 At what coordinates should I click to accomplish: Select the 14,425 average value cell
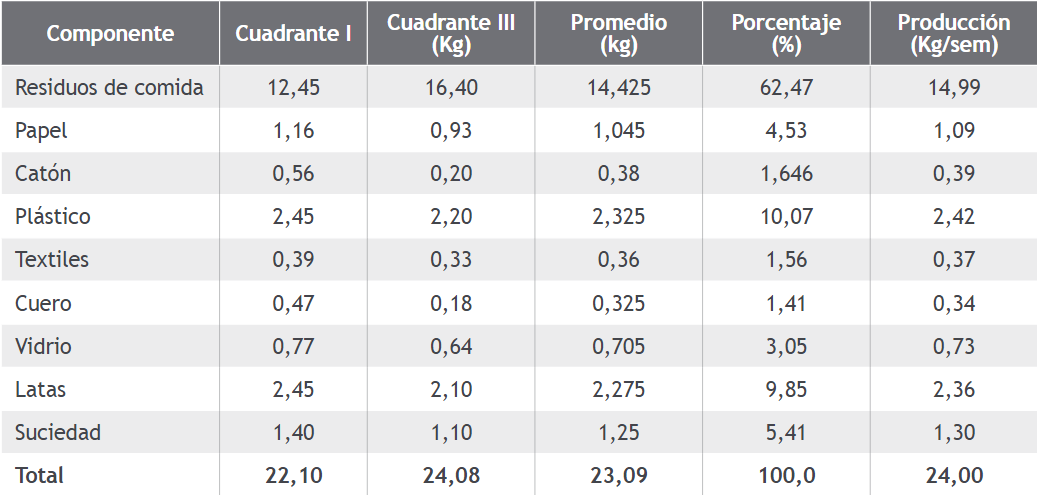618,87
